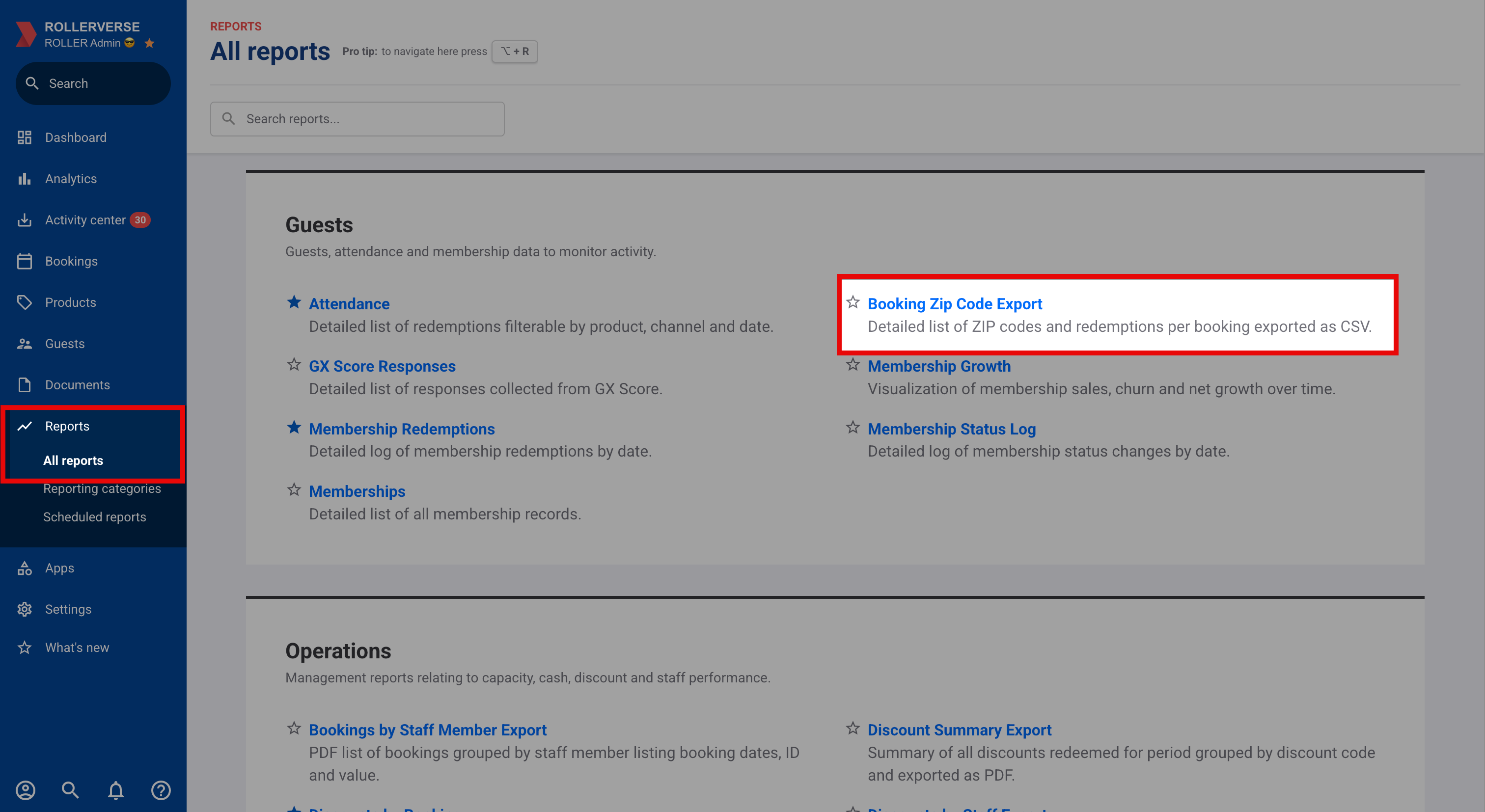Expand the Settings menu item
Image resolution: width=1485 pixels, height=812 pixels.
coord(68,609)
